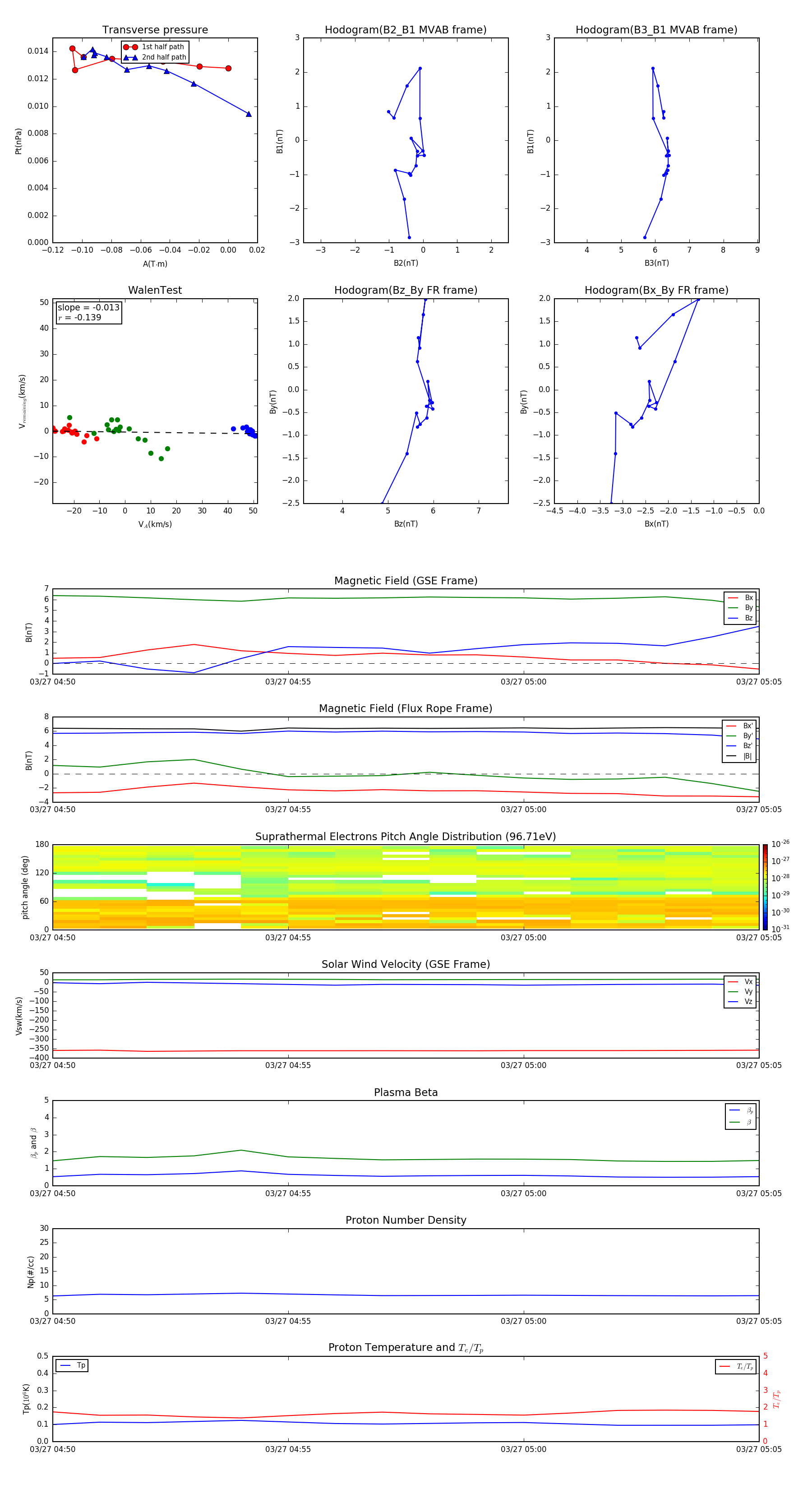
Task: Click the By entry in GSE field legend
Action: click(x=740, y=607)
